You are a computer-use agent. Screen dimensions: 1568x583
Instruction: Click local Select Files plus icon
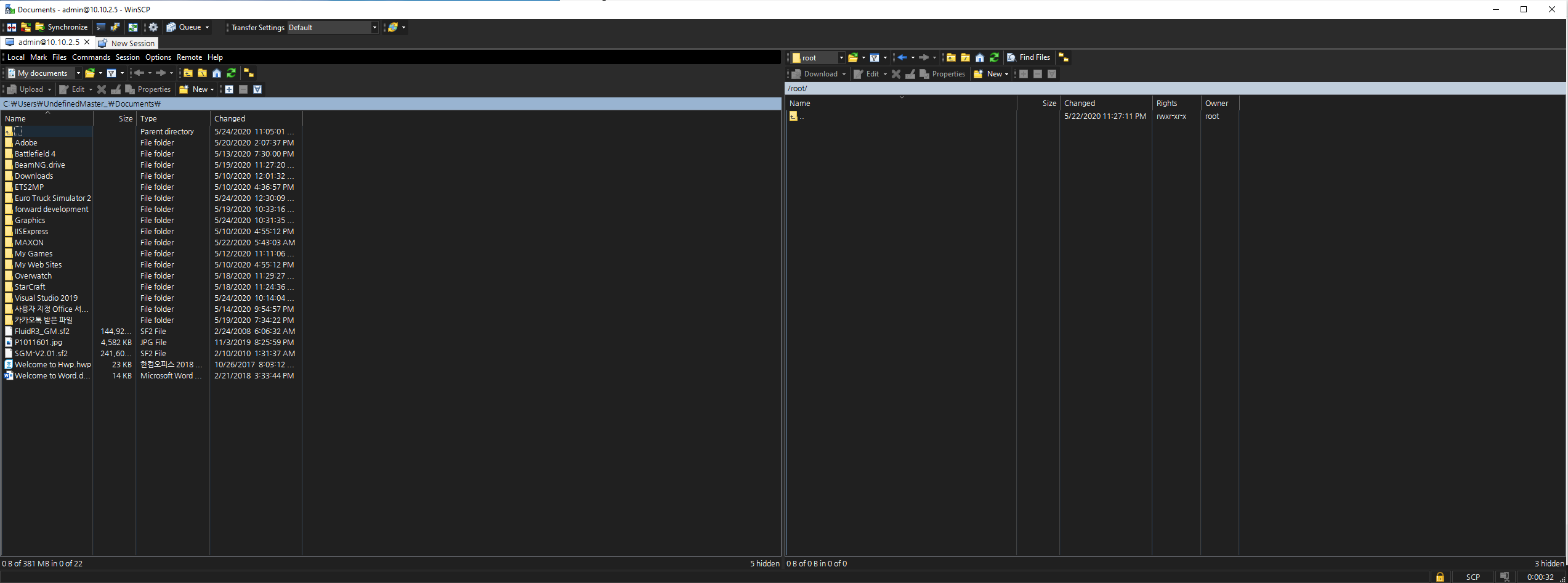[x=229, y=89]
